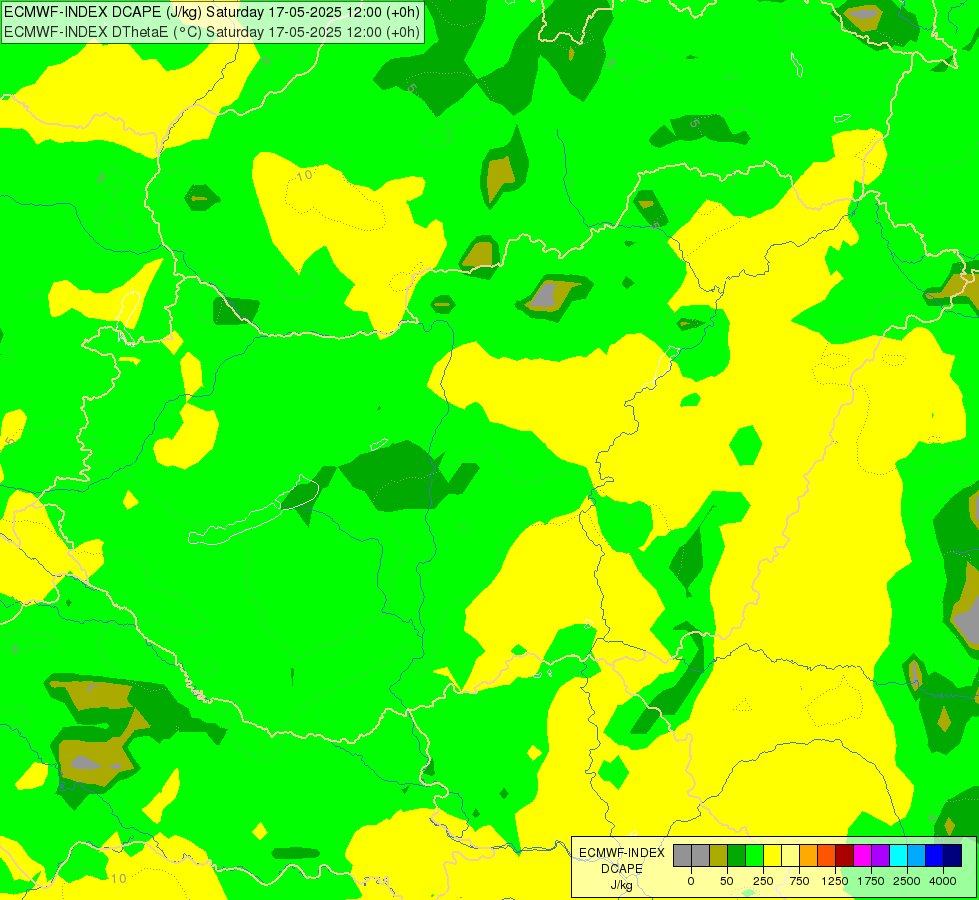
Task: Click the legend value 1250
Action: pos(835,881)
